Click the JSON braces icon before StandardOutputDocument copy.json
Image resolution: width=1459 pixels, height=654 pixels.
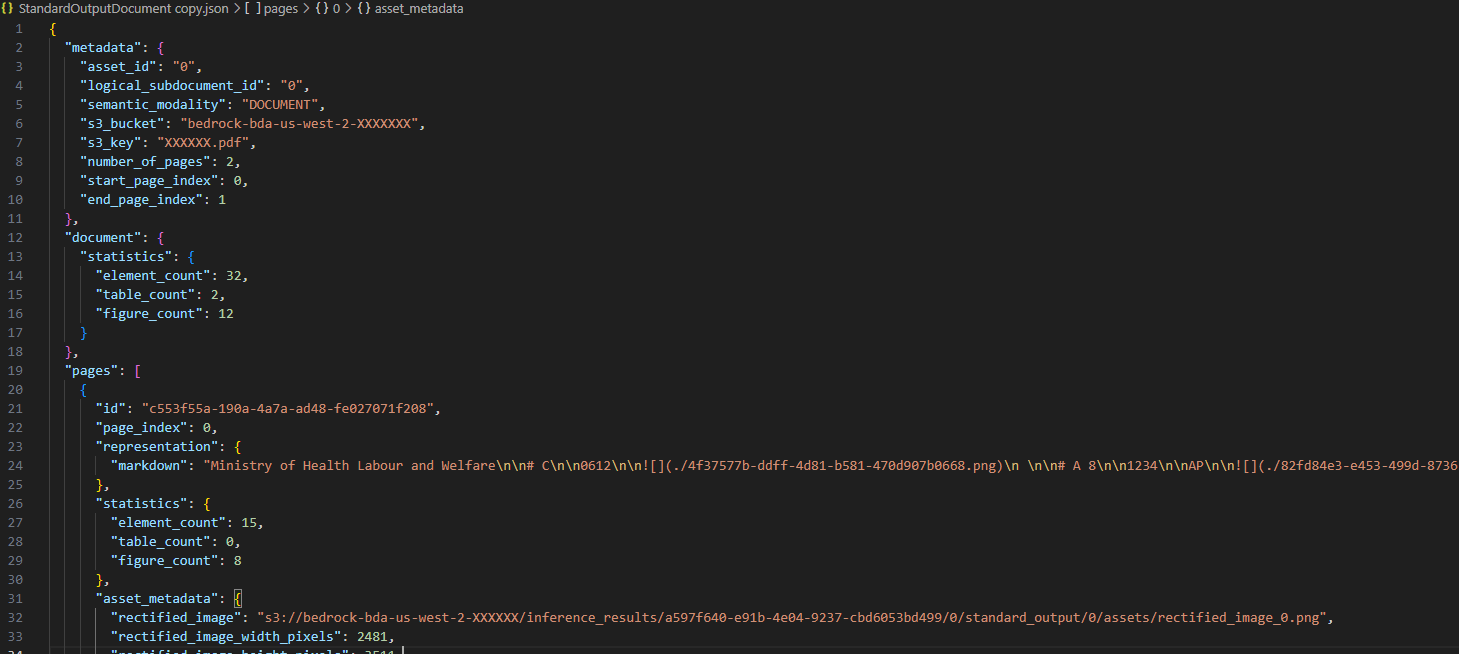pos(8,8)
